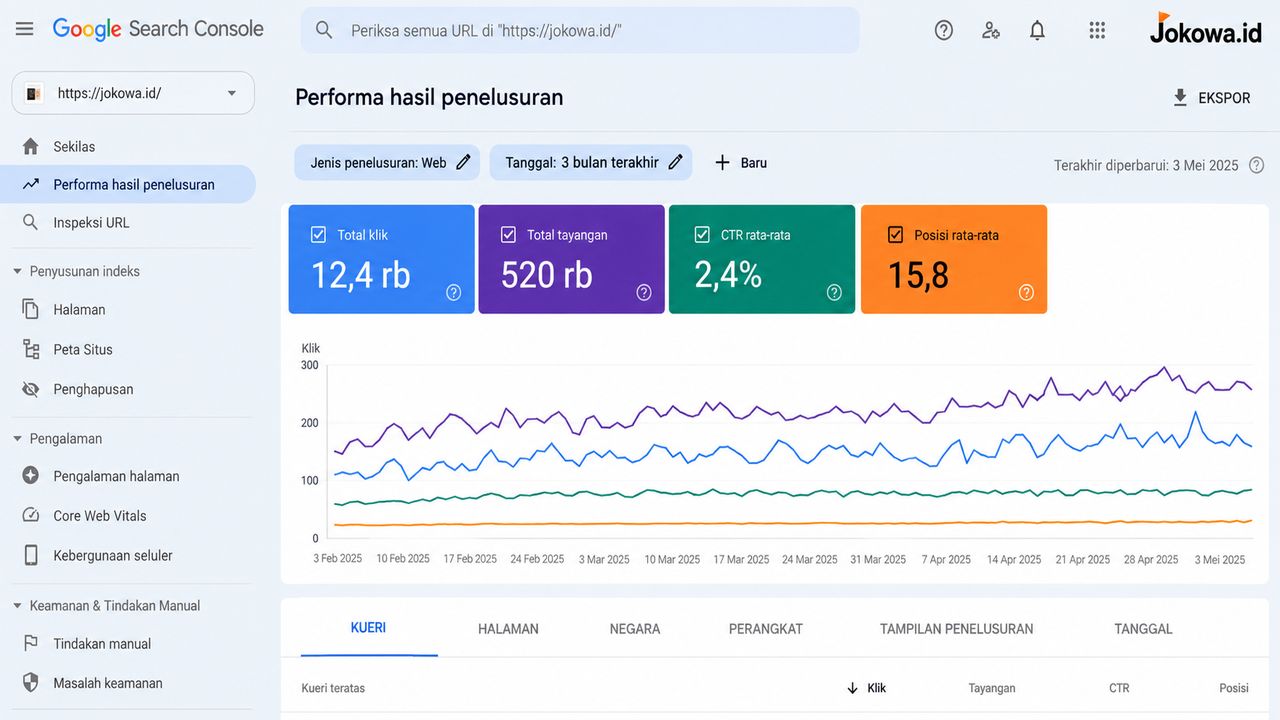Open help on Total klik card
Viewport: 1280px width, 720px height.
pyautogui.click(x=454, y=292)
